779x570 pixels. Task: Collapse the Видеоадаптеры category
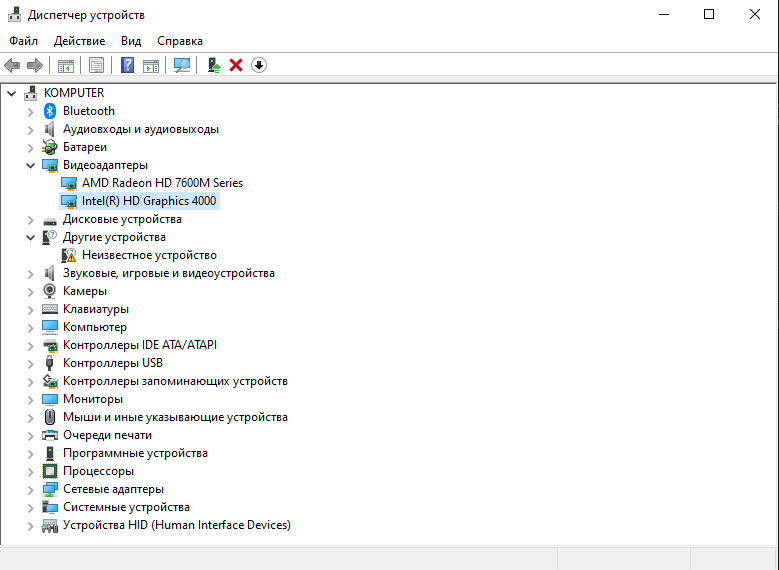(30, 165)
